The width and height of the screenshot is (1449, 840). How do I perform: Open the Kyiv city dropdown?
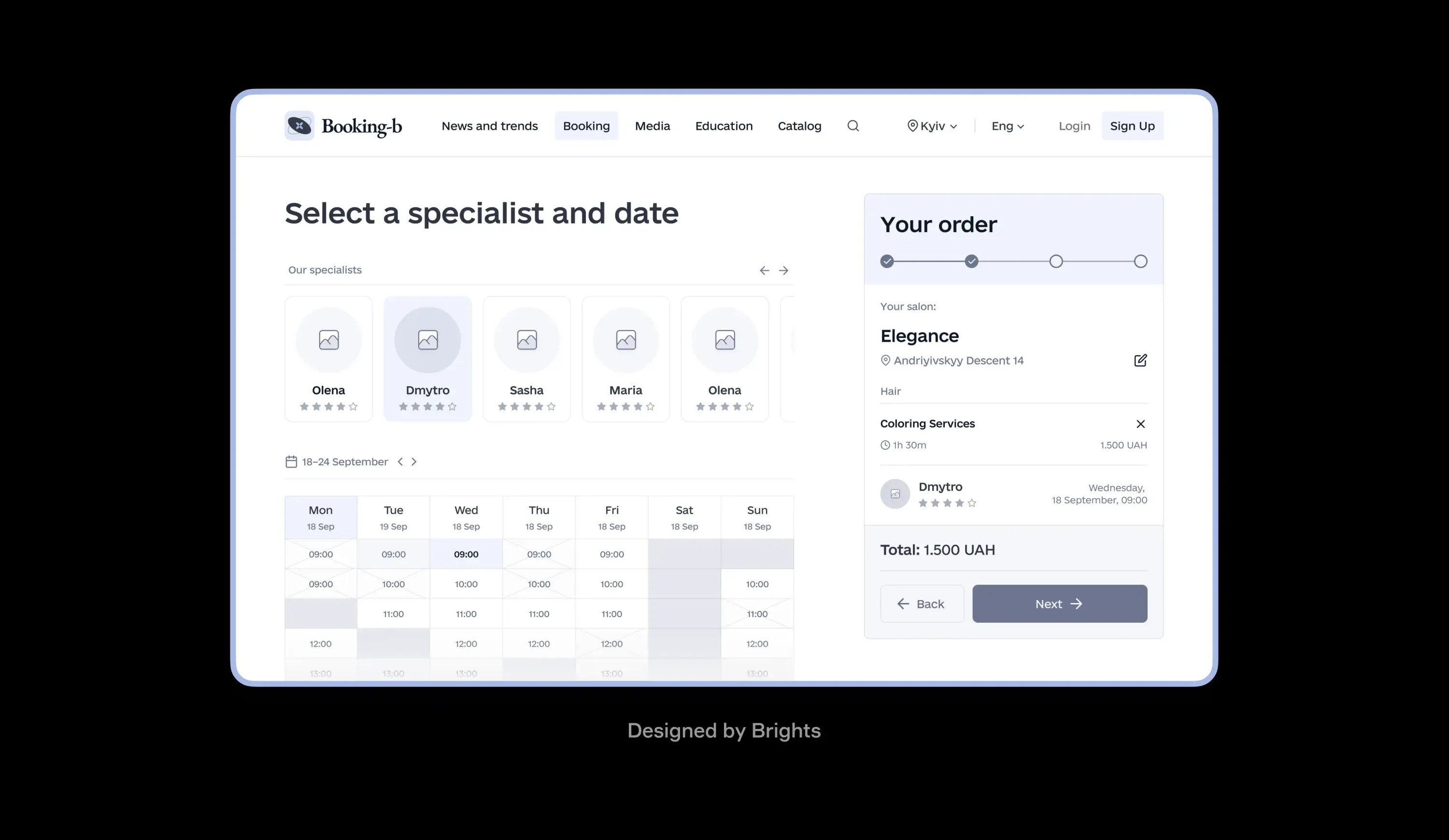click(x=932, y=126)
